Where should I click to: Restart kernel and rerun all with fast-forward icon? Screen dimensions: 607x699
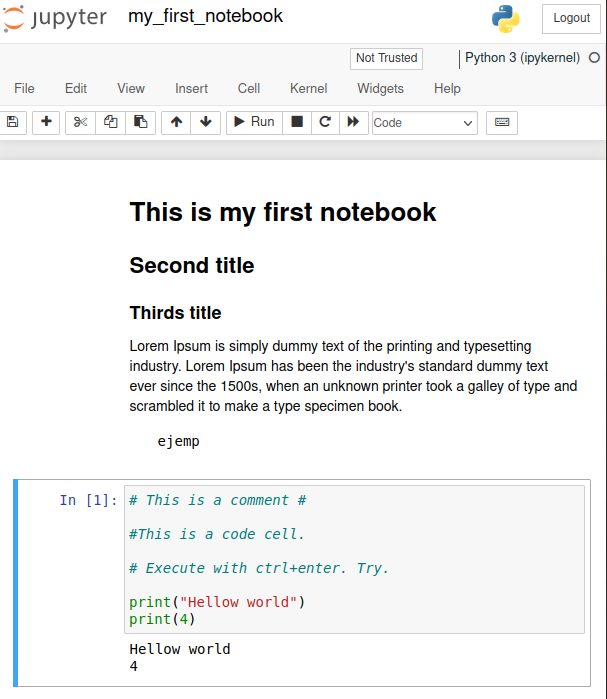[353, 122]
